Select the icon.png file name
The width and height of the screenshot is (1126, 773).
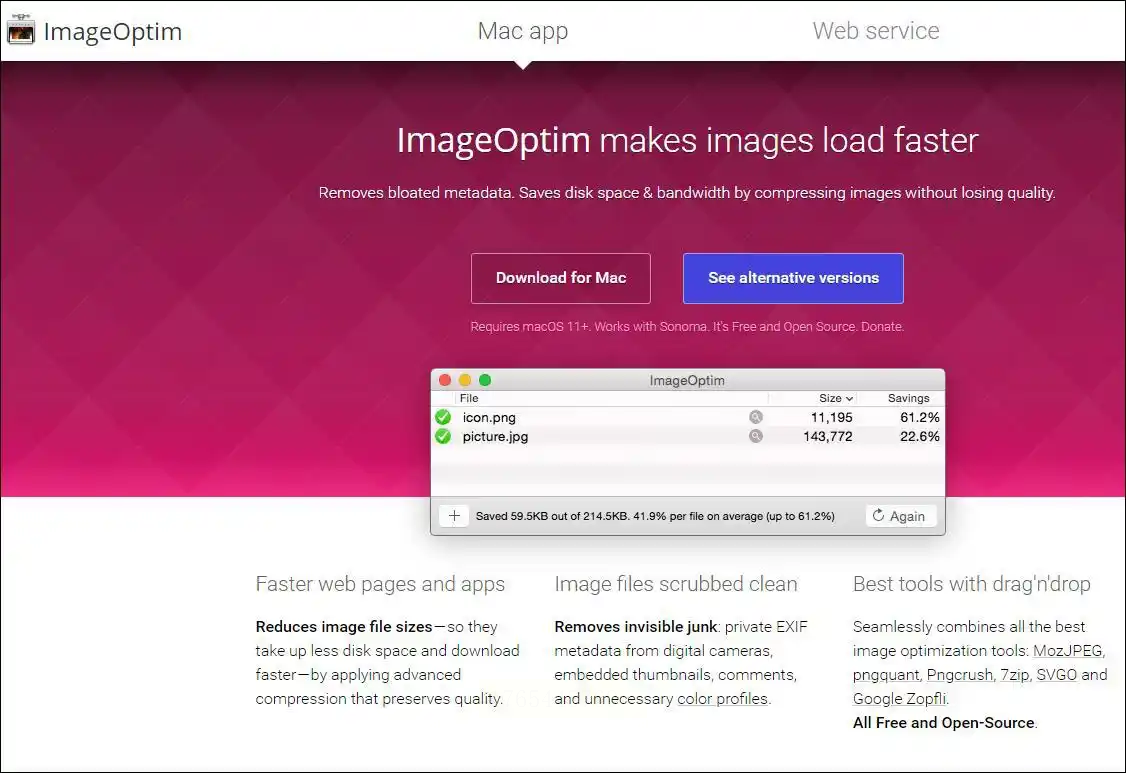(489, 417)
